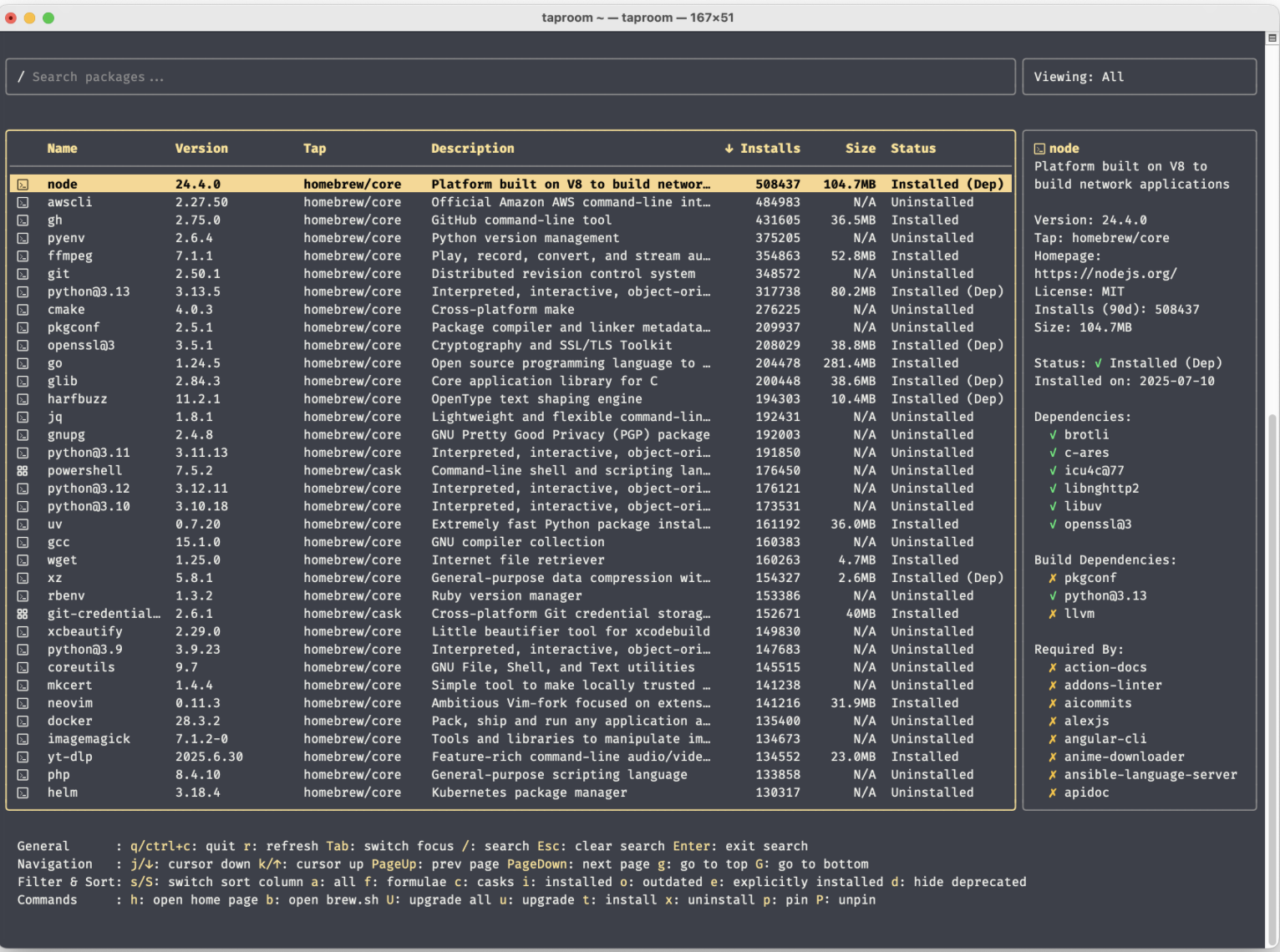Click the node icon in details panel
The height and width of the screenshot is (952, 1280).
tap(1039, 149)
